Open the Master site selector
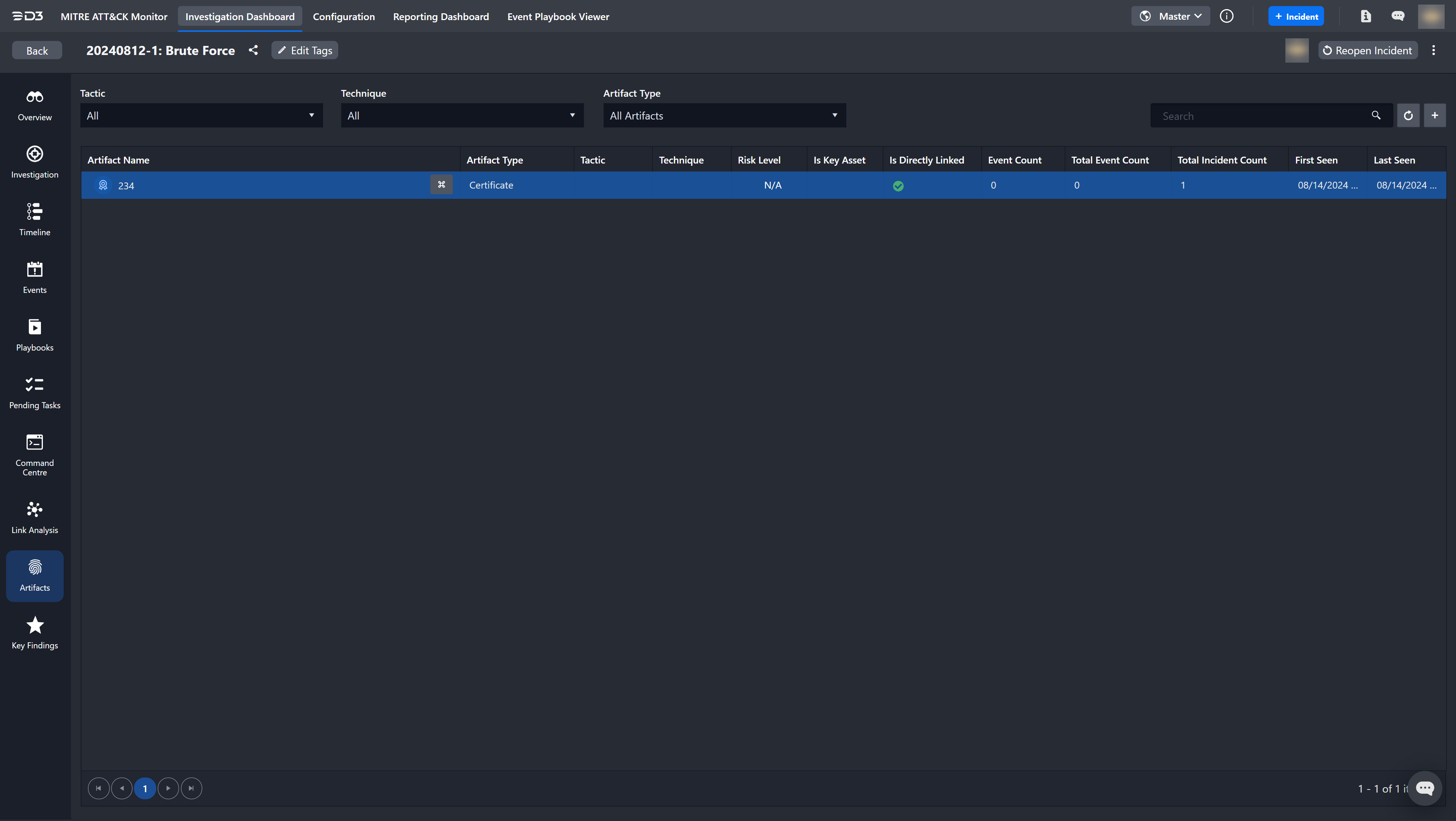This screenshot has width=1456, height=821. tap(1170, 16)
